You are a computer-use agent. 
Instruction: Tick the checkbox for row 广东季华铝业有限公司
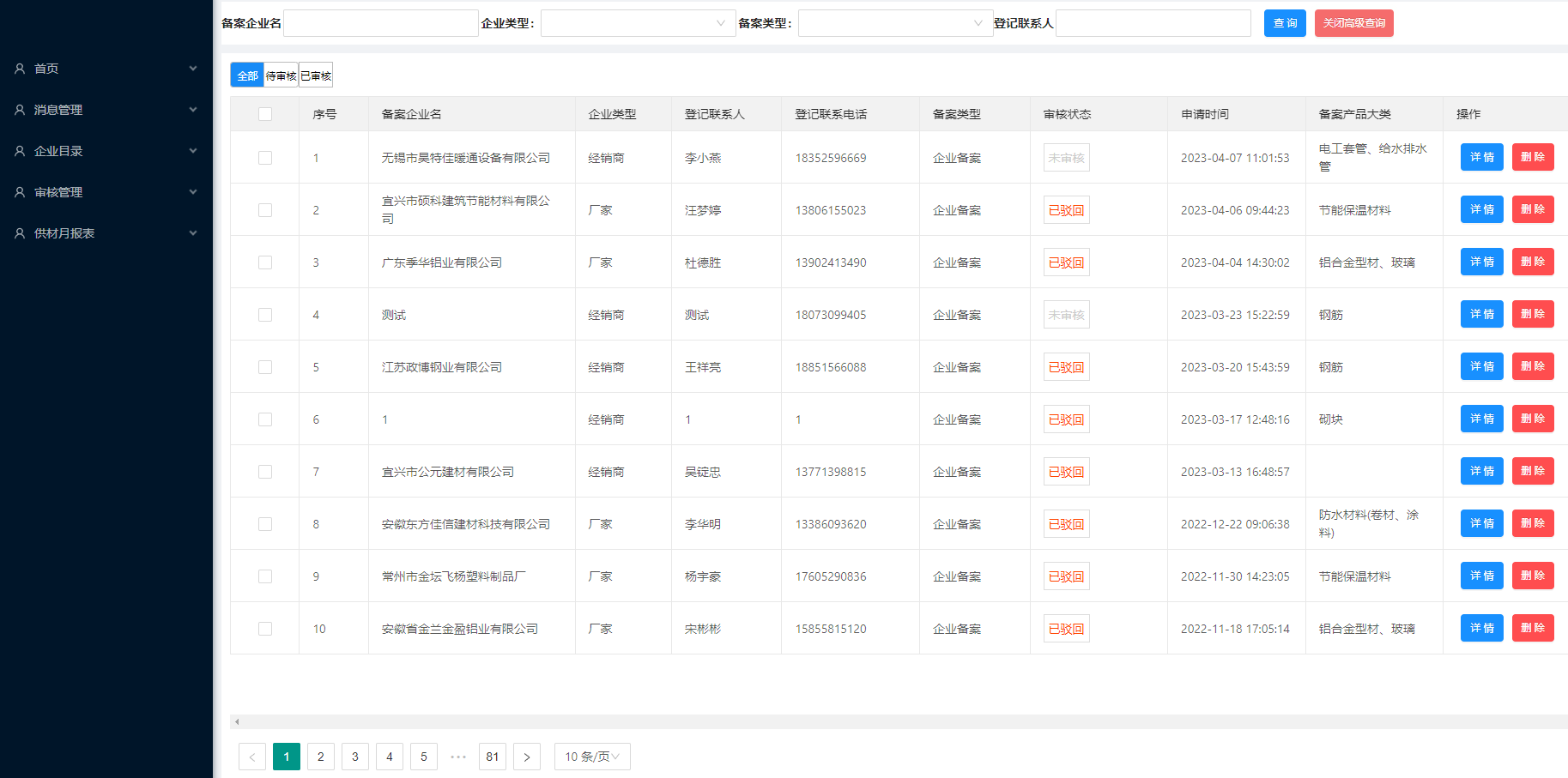click(x=265, y=262)
